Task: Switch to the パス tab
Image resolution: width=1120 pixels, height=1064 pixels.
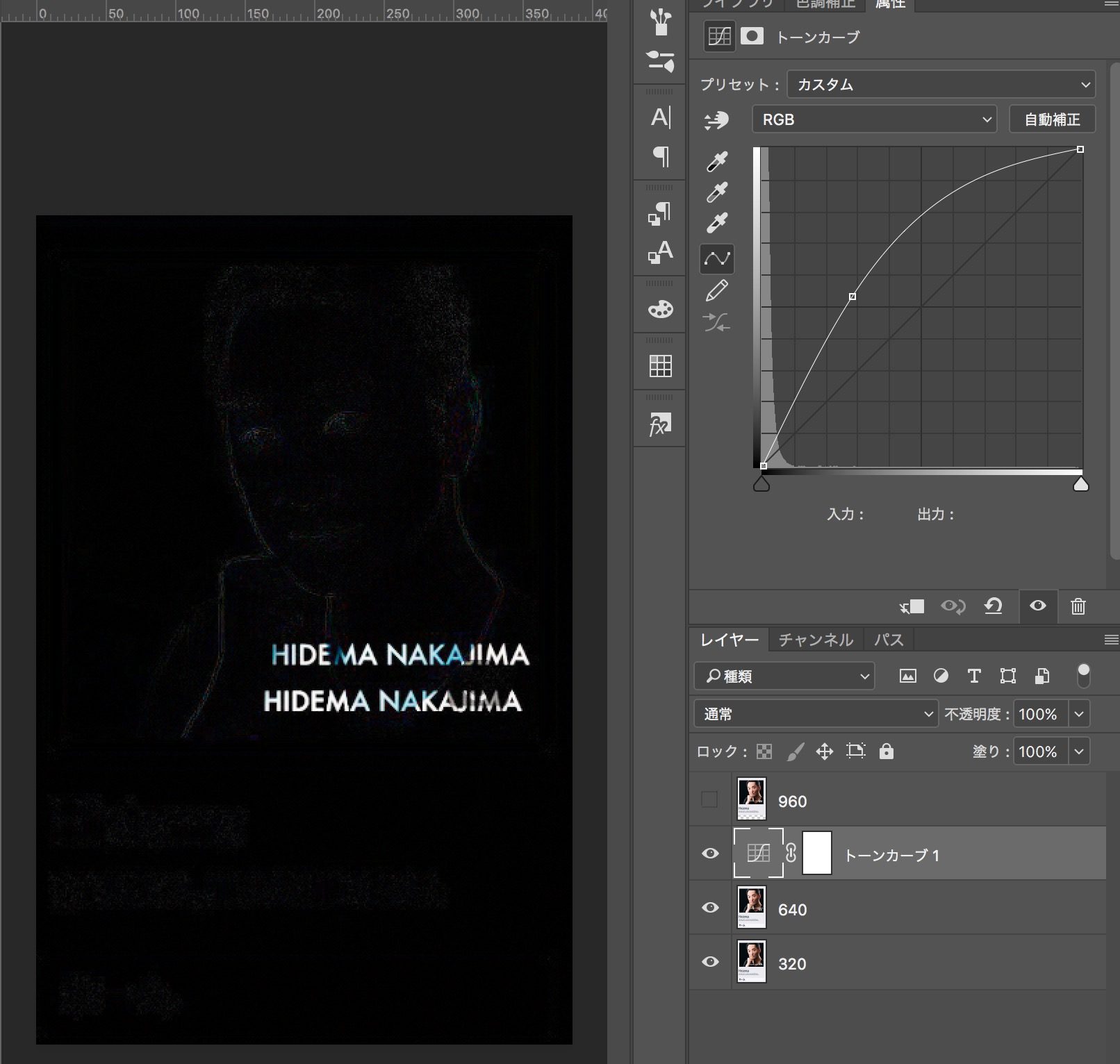Action: click(888, 640)
